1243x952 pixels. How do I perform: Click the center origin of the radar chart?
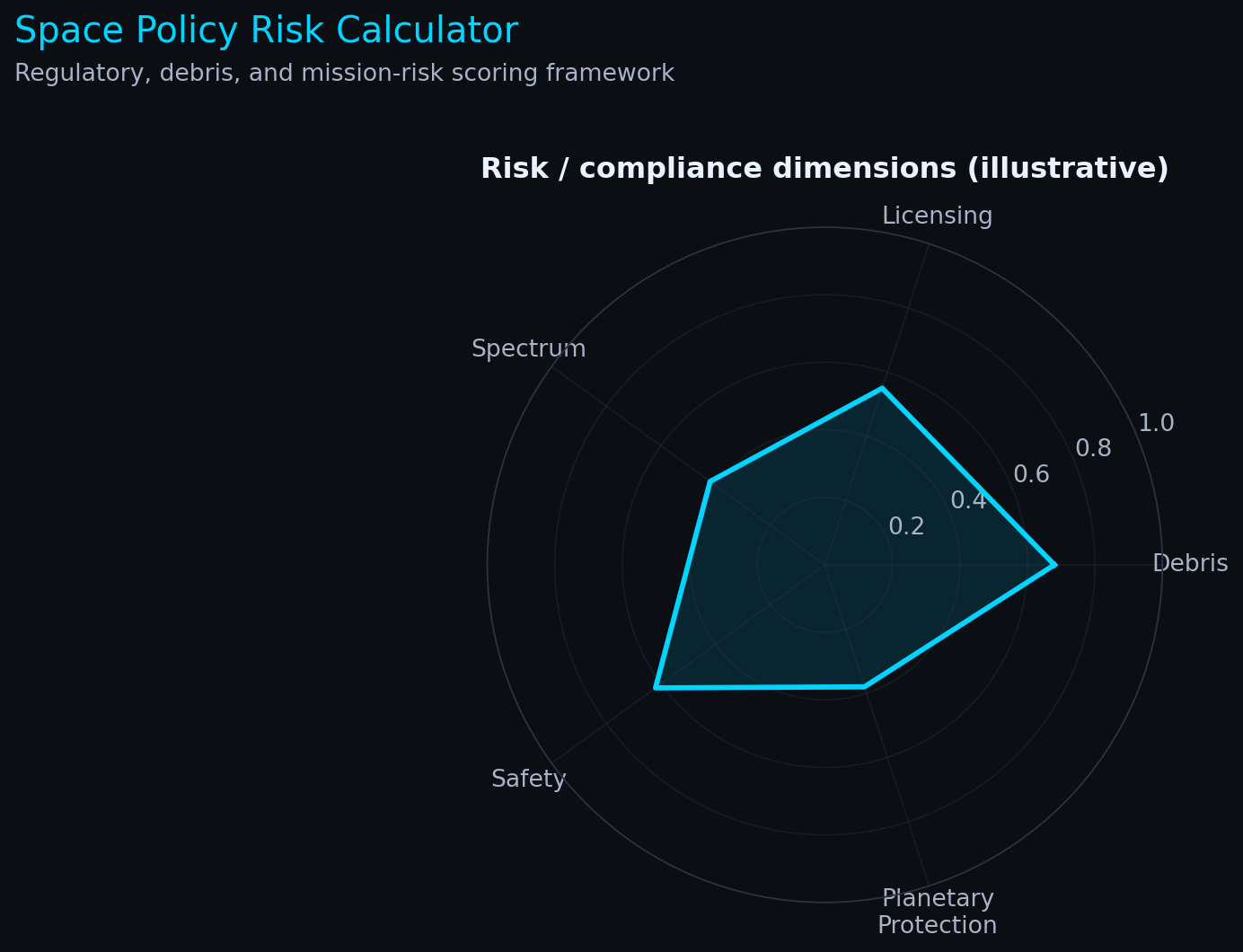pos(824,565)
